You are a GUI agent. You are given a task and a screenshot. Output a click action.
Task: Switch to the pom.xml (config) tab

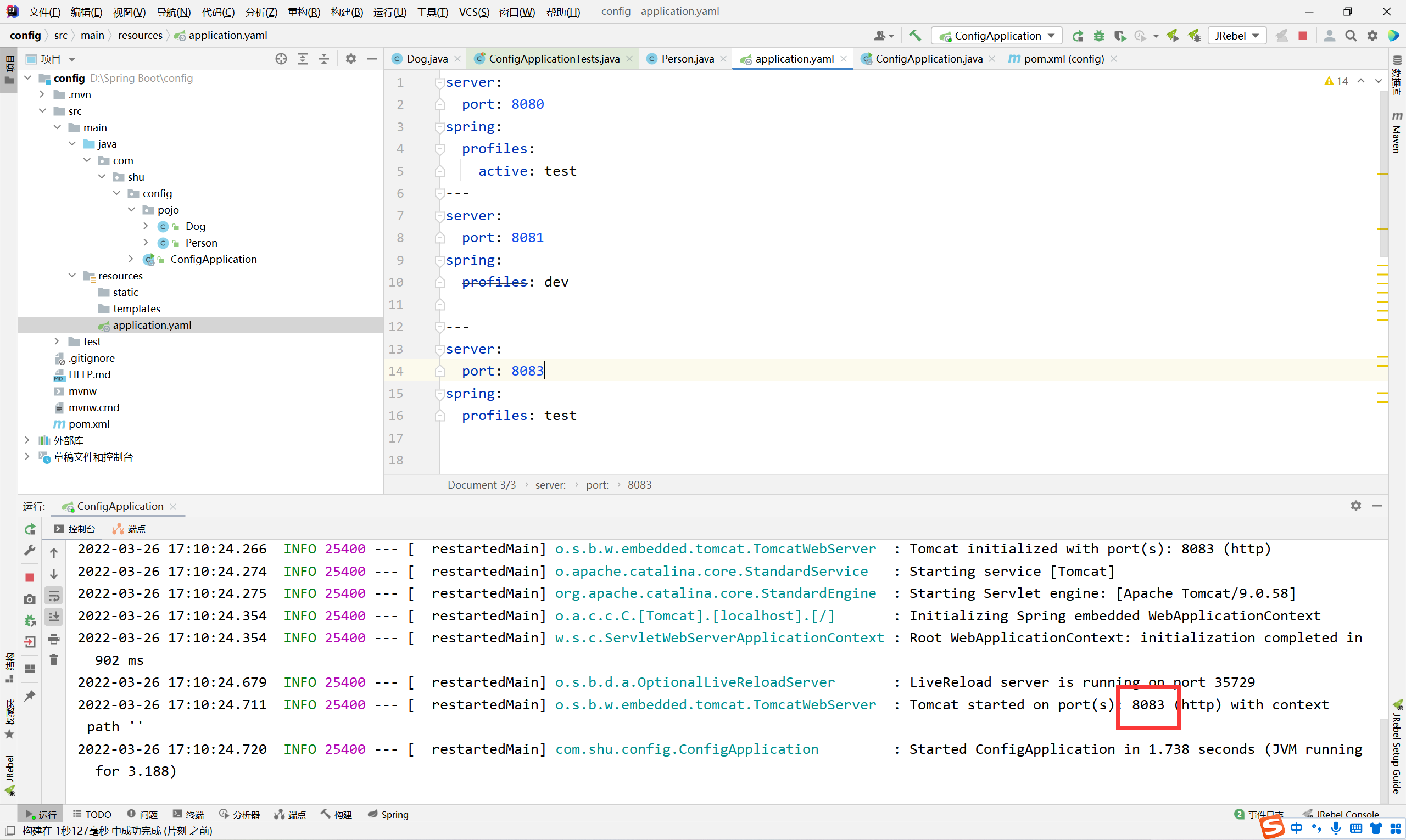pos(1063,59)
